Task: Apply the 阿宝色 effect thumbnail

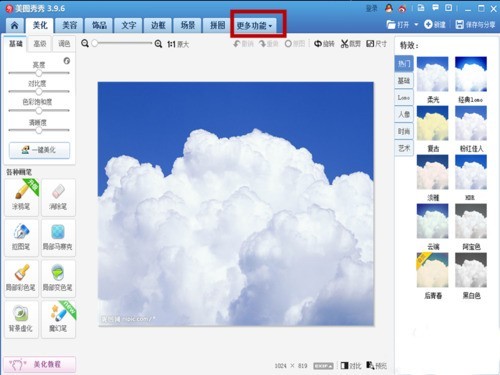Action: [471, 221]
